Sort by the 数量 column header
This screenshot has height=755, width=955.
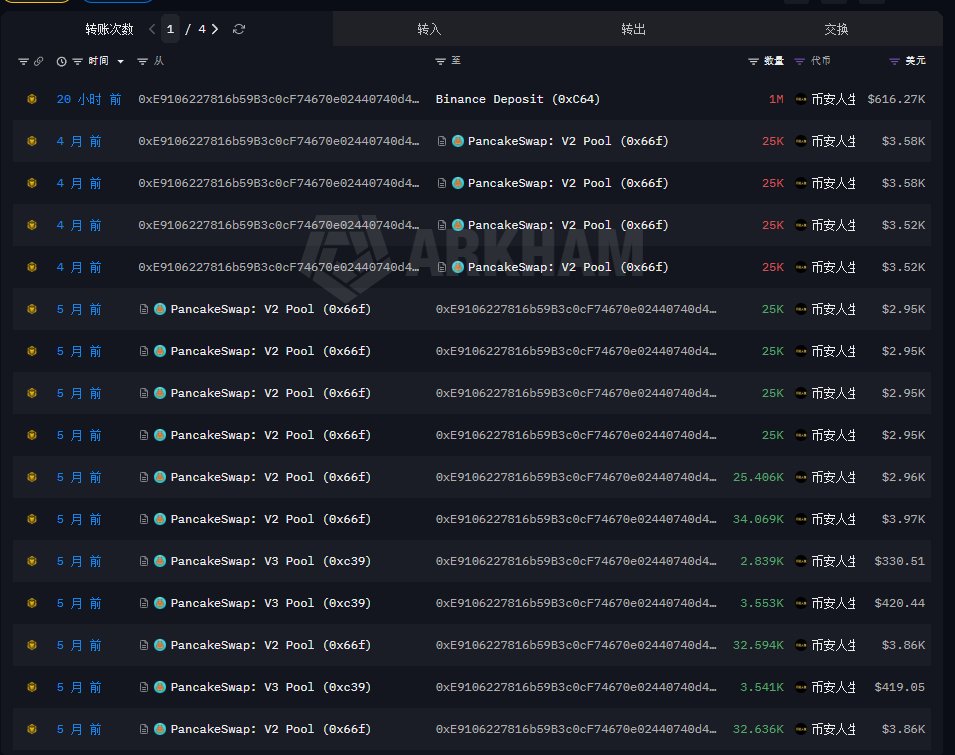pos(774,61)
